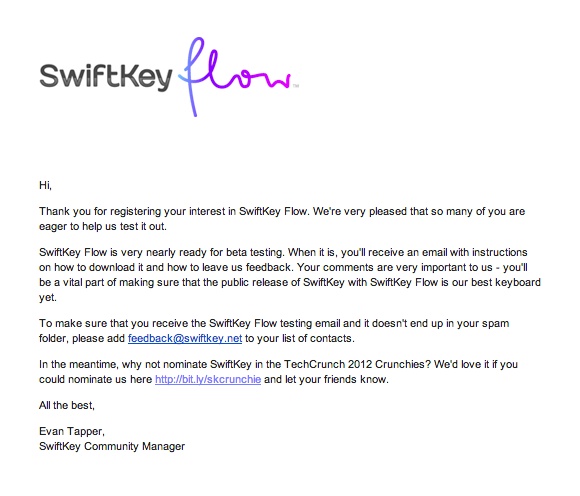Open the http://bit.ly/skcrunchie link
580x496 pixels.
208,379
